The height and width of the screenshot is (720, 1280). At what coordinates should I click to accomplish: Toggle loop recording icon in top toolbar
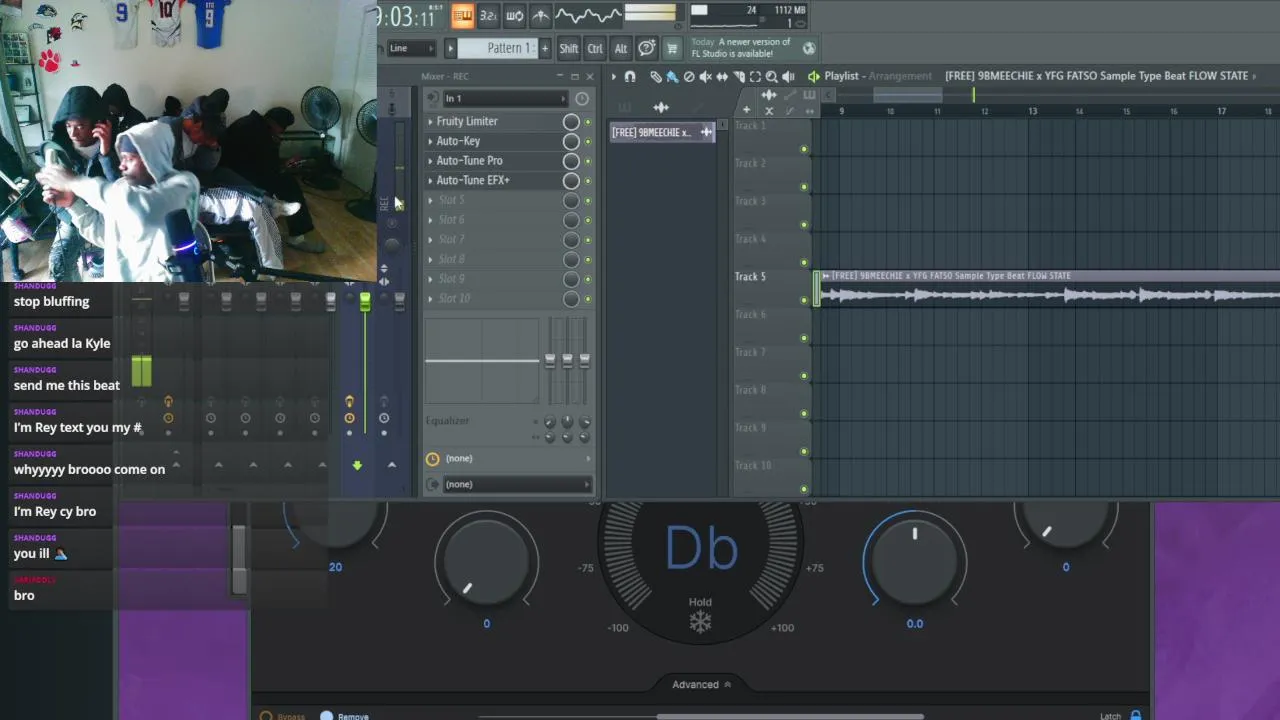pos(514,15)
